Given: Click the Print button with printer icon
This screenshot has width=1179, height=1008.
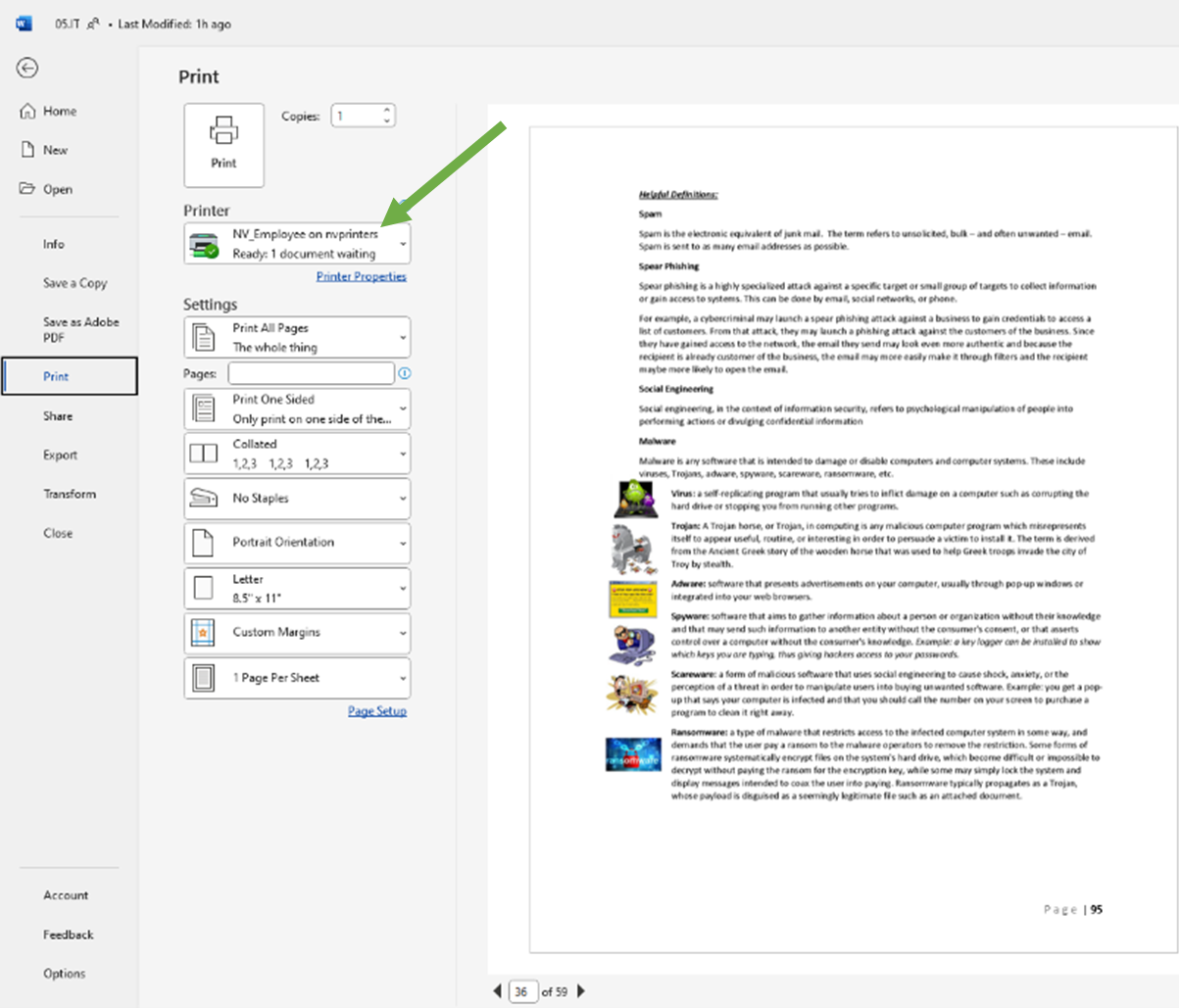Looking at the screenshot, I should [223, 145].
